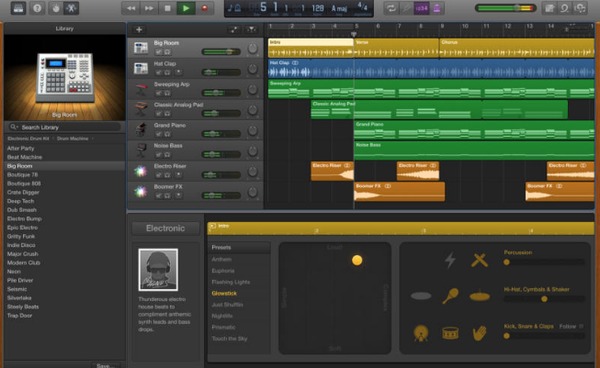
Task: Start playback with the green Play button
Action: pos(186,8)
